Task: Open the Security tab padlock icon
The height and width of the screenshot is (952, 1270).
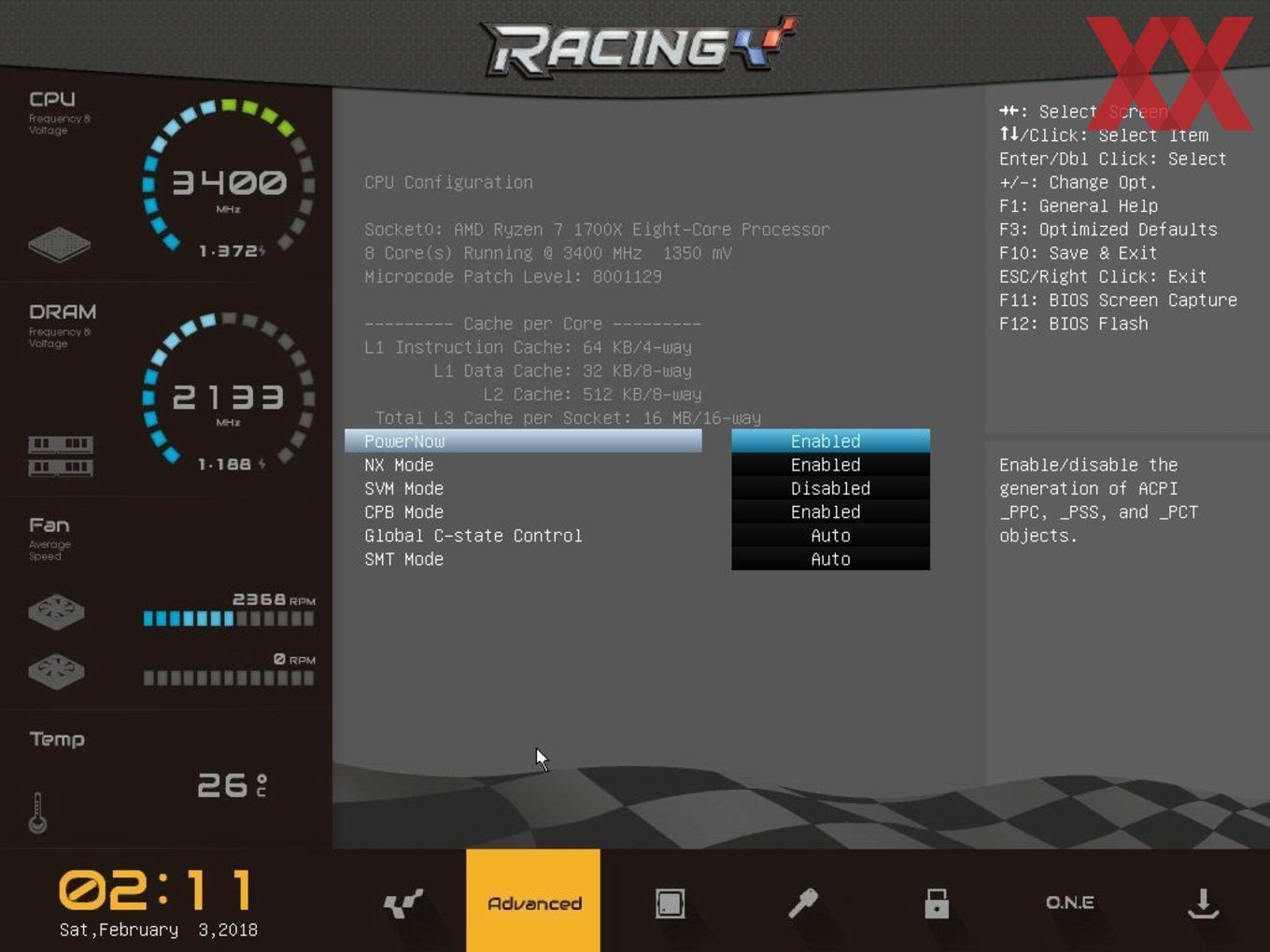Action: (937, 903)
